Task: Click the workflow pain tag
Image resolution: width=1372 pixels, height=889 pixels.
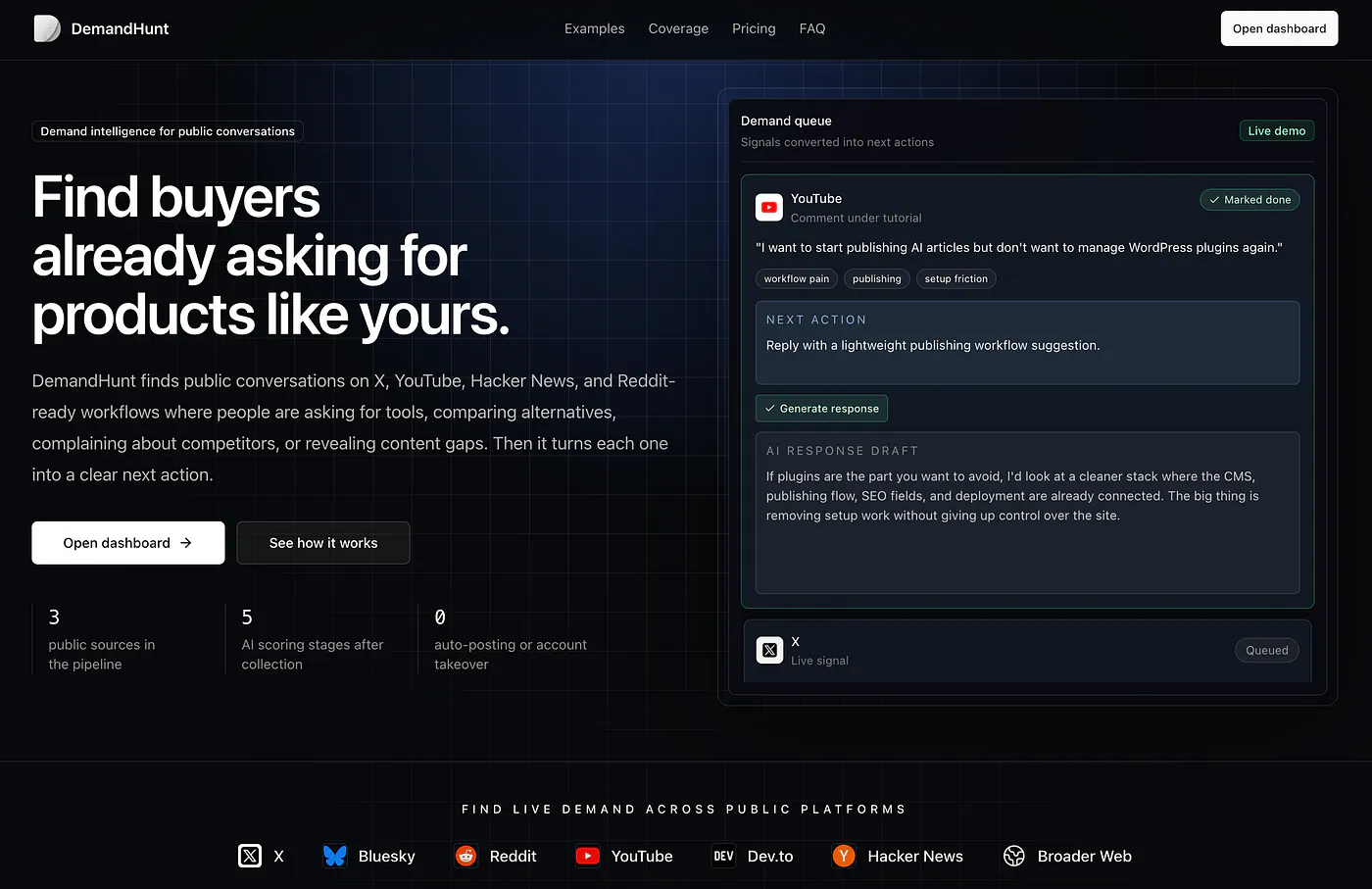Action: click(797, 279)
